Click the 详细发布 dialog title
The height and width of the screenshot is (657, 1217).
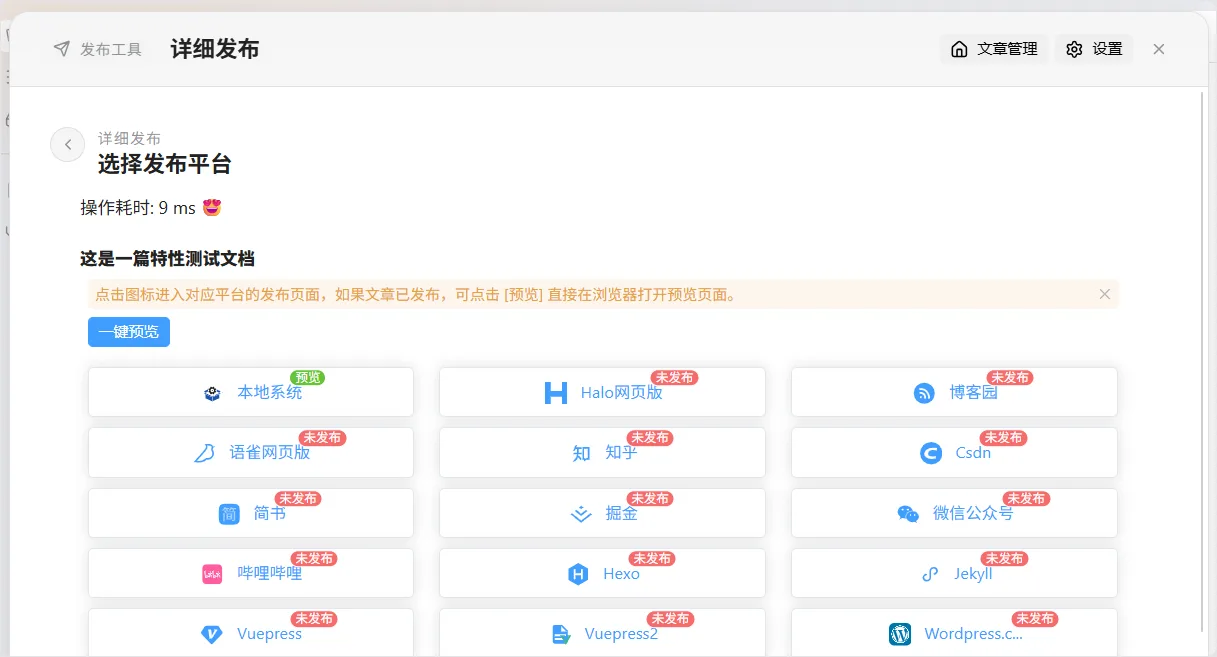(215, 49)
